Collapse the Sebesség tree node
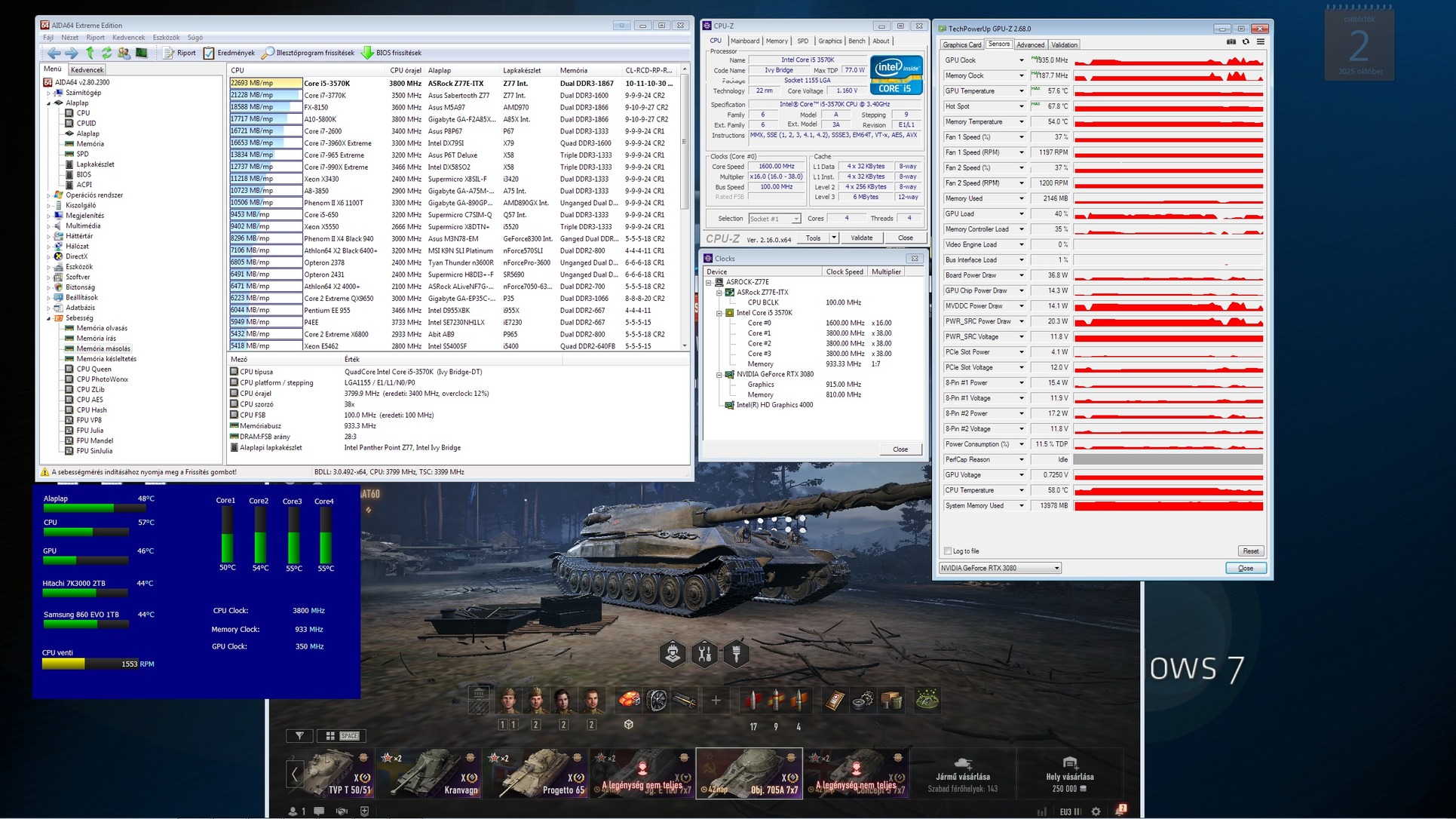This screenshot has height=819, width=1456. pyautogui.click(x=49, y=318)
